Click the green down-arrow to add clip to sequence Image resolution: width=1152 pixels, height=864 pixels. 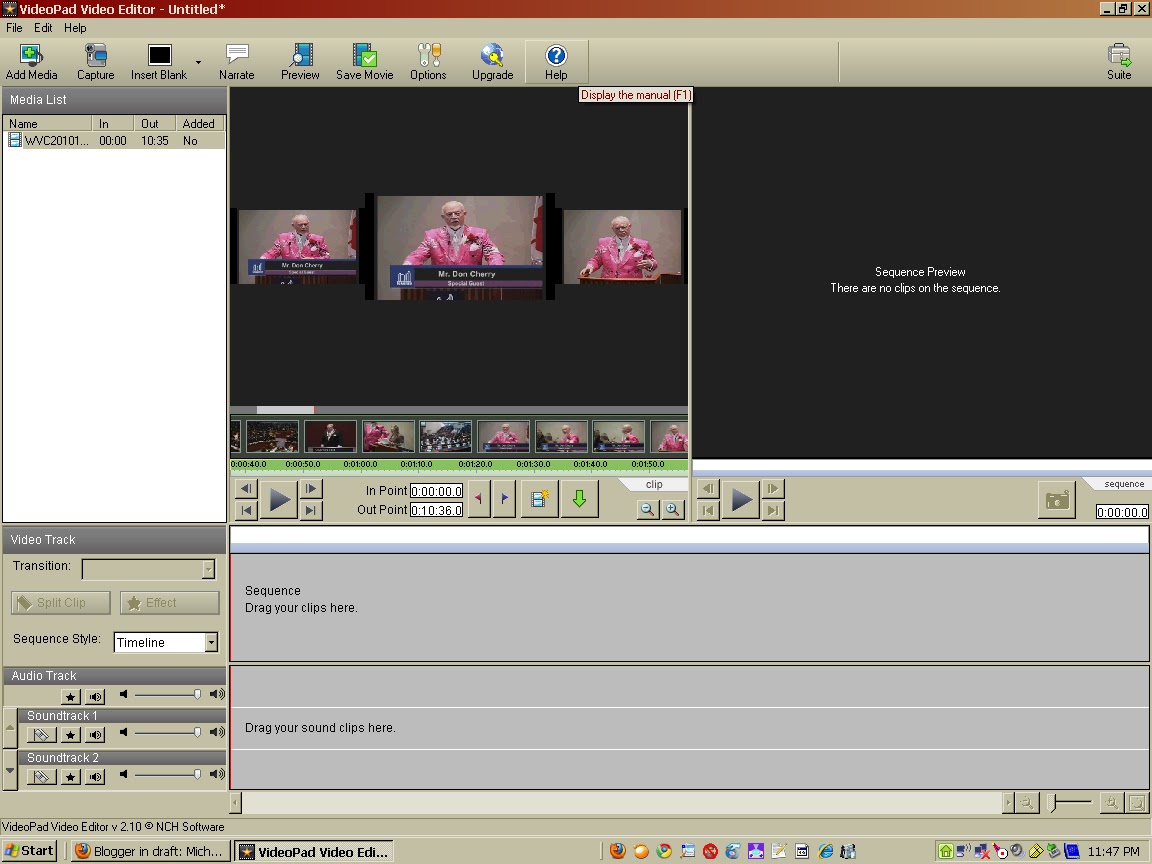pyautogui.click(x=580, y=498)
